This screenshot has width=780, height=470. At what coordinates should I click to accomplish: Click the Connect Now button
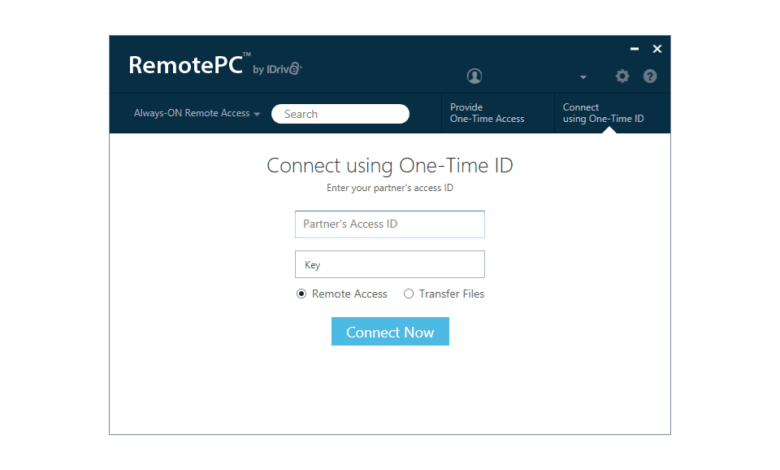point(390,331)
